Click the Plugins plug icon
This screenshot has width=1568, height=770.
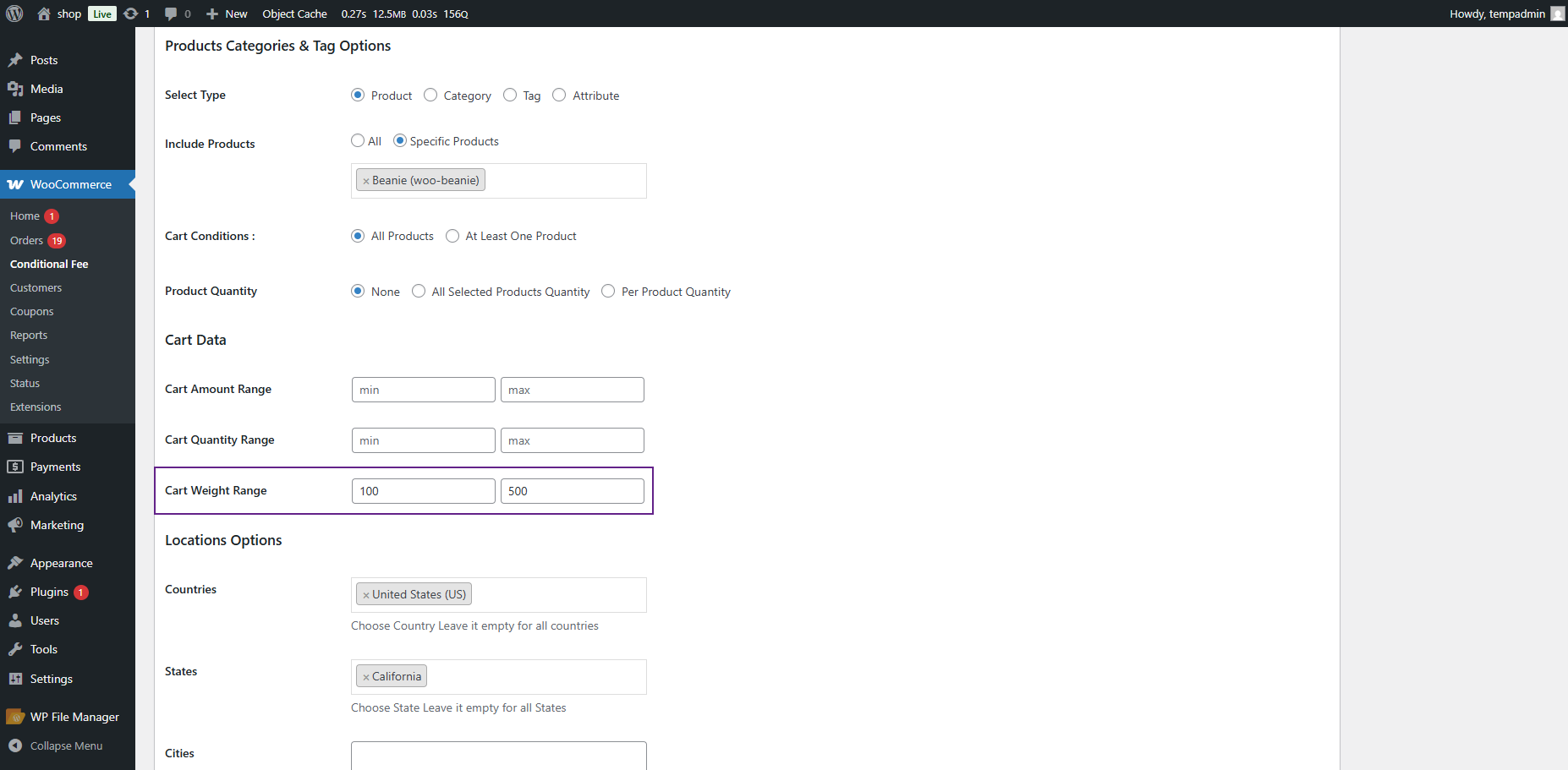point(15,592)
